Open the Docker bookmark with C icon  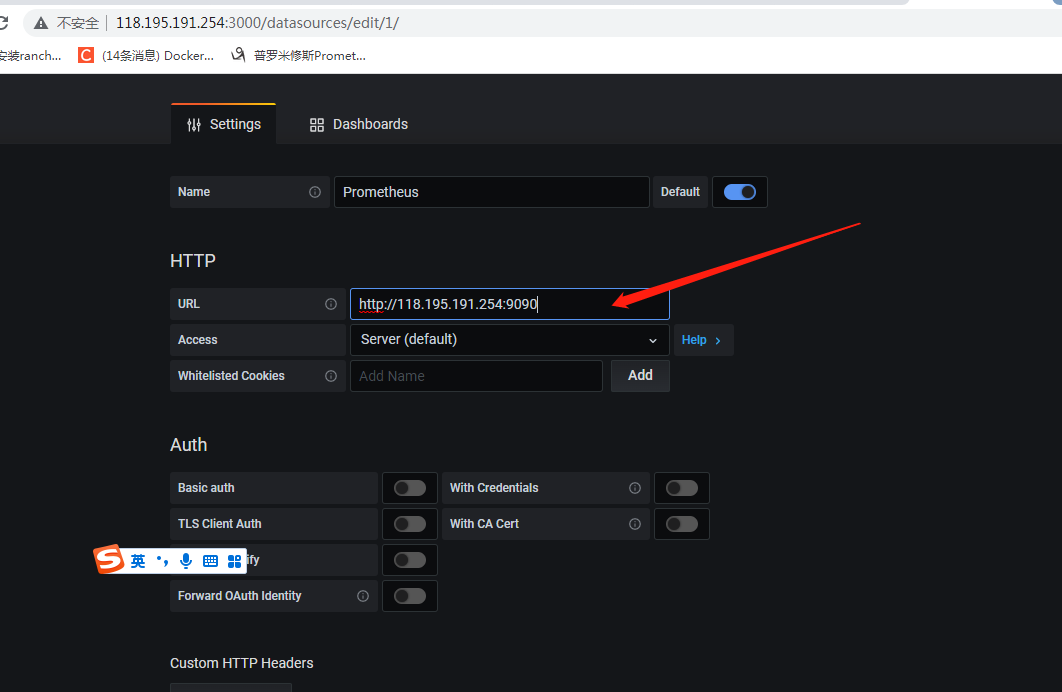[x=146, y=56]
